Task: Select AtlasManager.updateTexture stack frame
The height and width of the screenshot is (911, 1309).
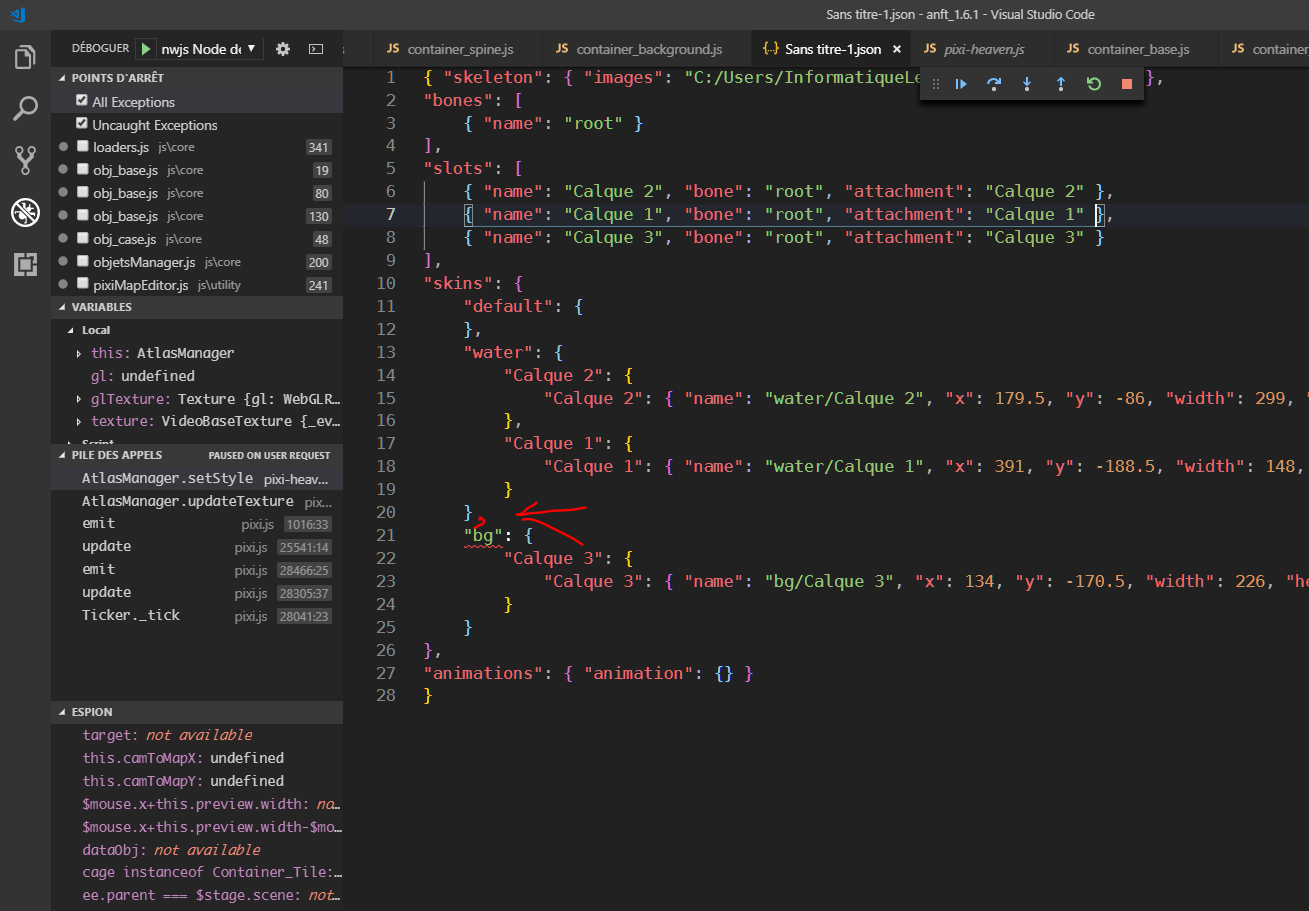Action: 197,501
